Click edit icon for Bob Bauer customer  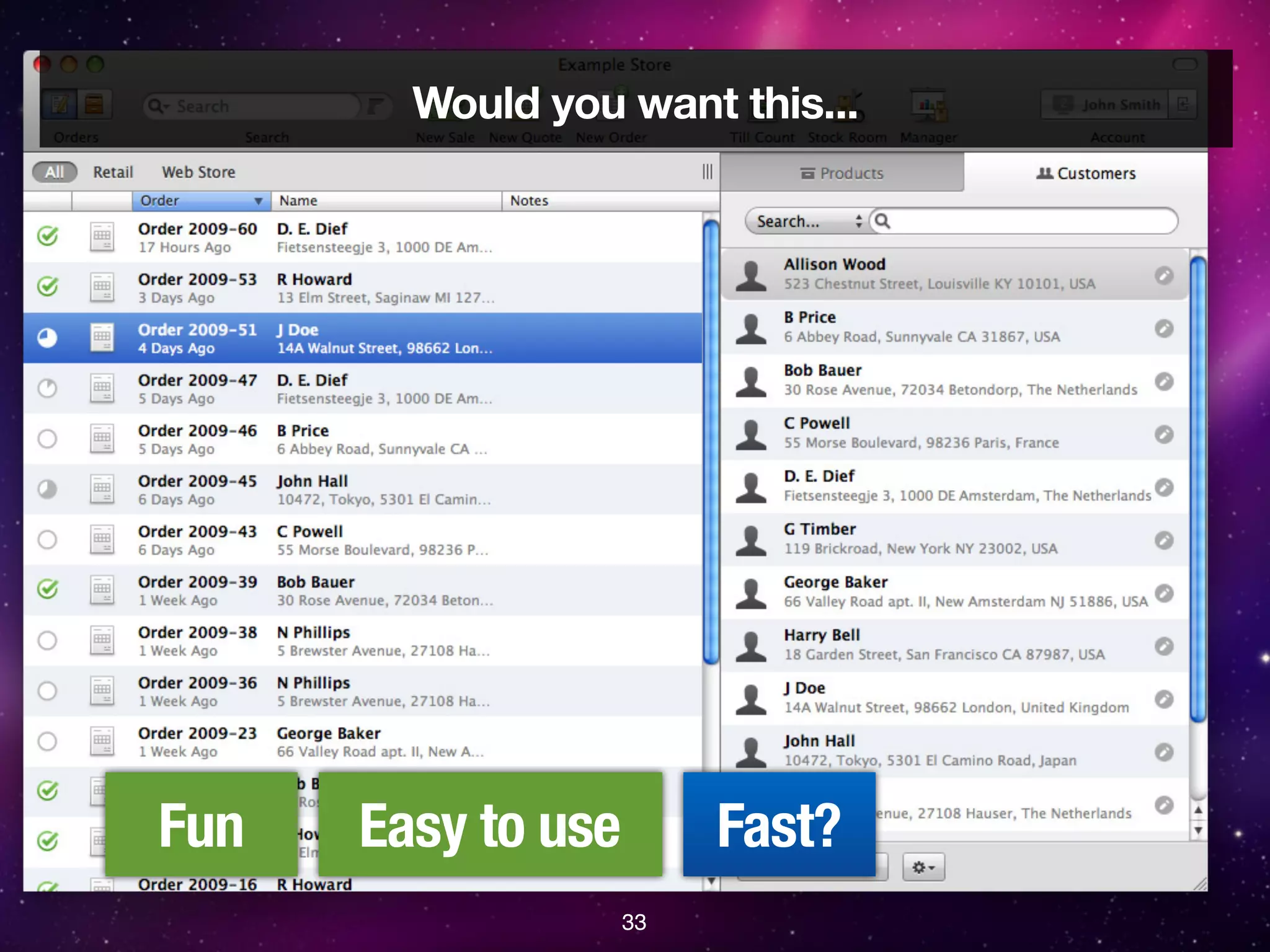tap(1164, 381)
